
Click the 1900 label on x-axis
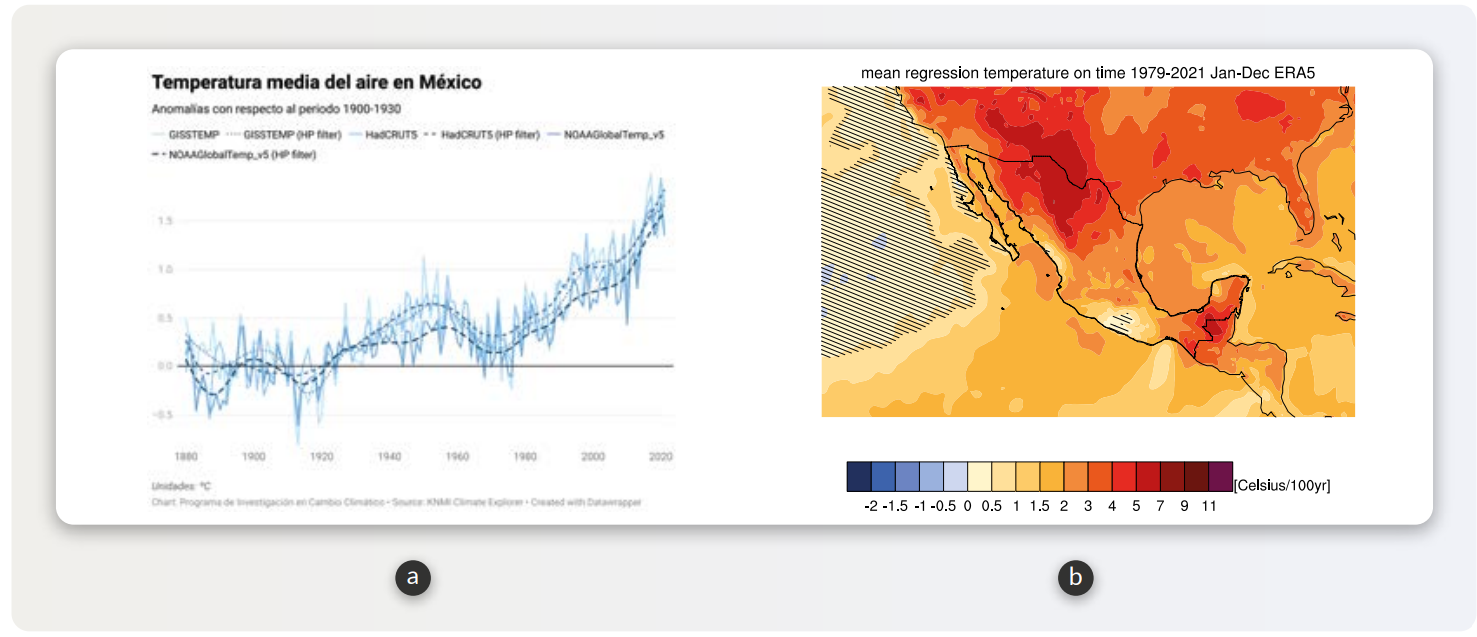pyautogui.click(x=254, y=456)
